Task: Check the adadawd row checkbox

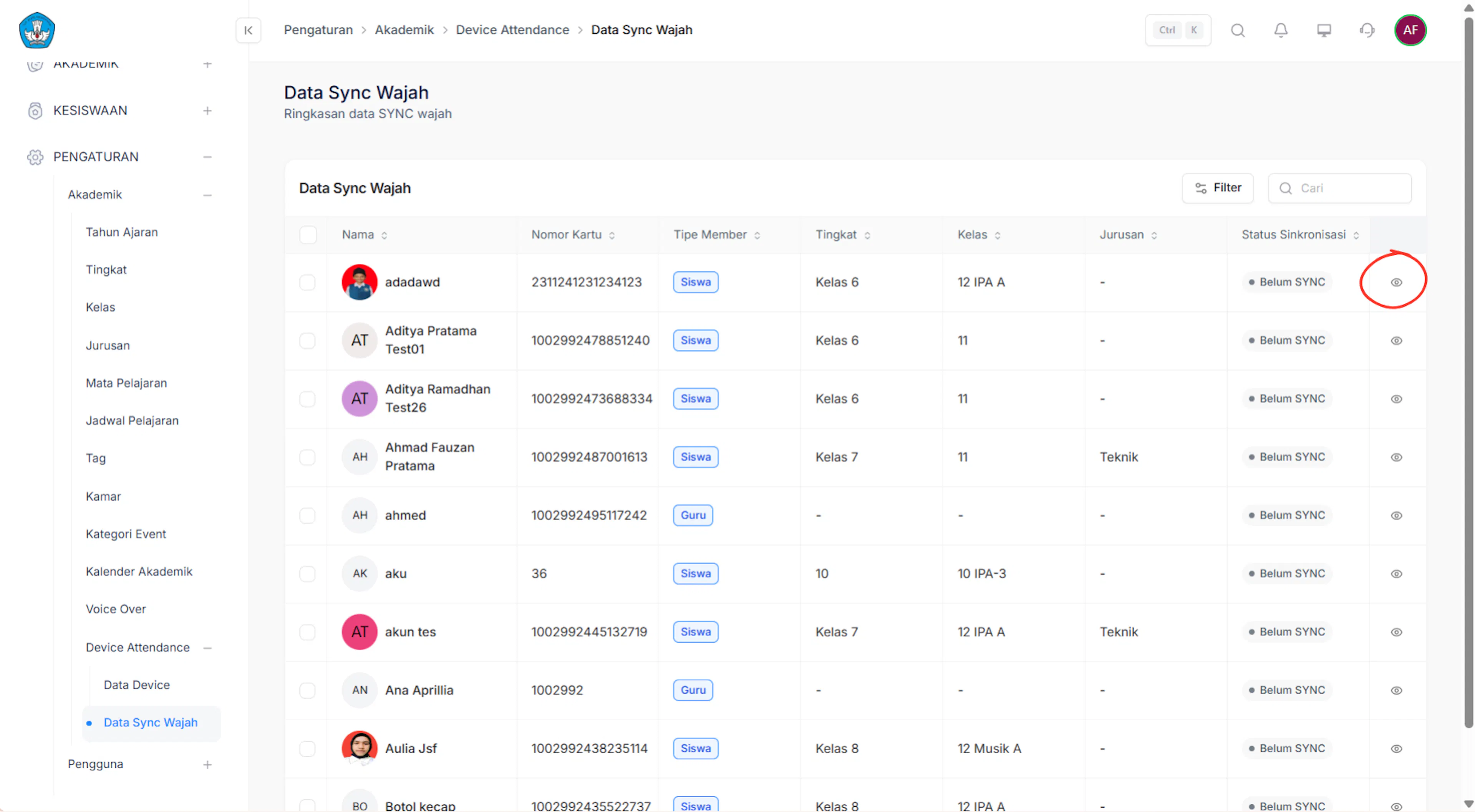Action: pos(307,283)
